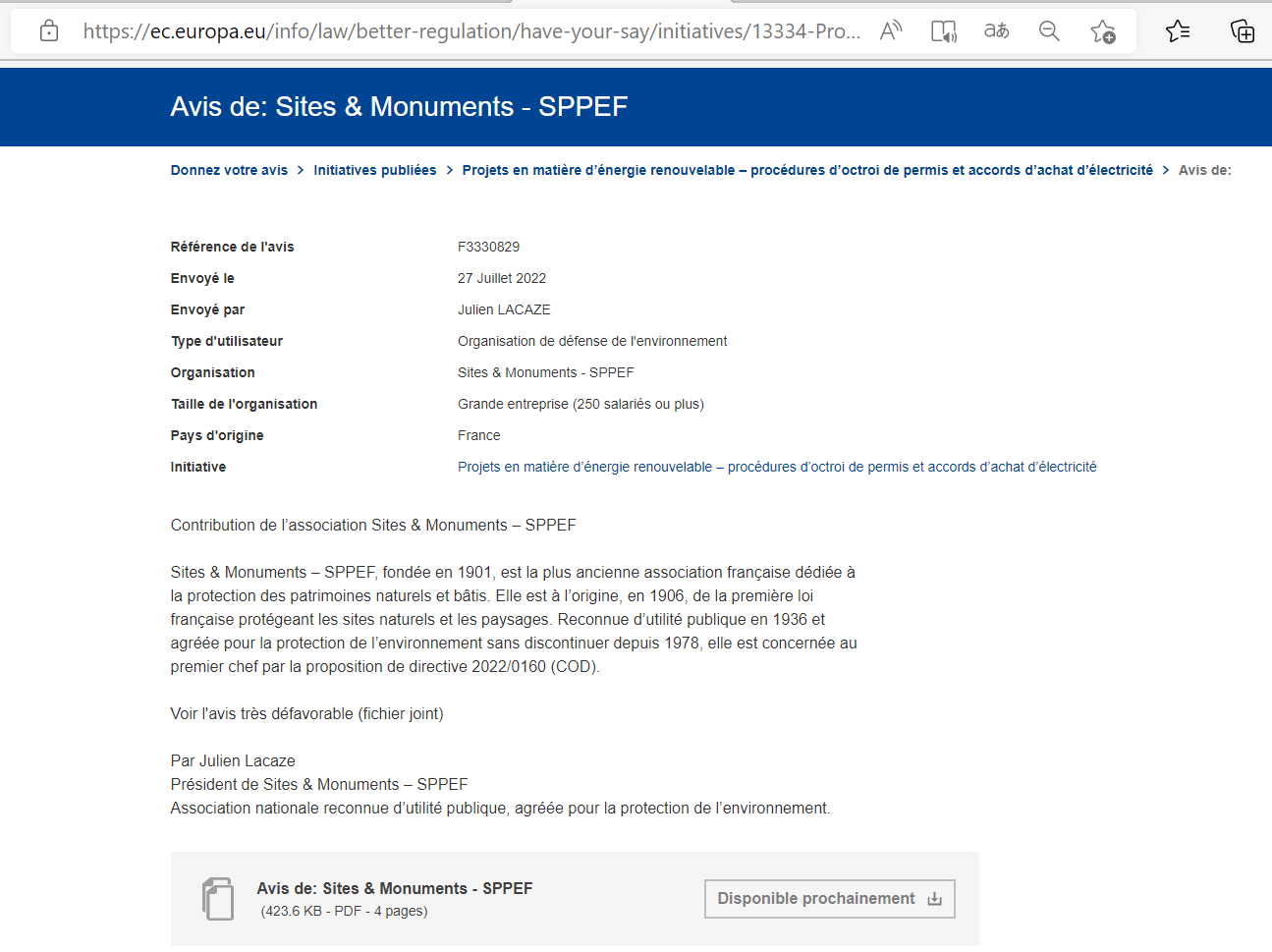The height and width of the screenshot is (952, 1272).
Task: Click the Pays d'origine label
Action: [x=217, y=435]
